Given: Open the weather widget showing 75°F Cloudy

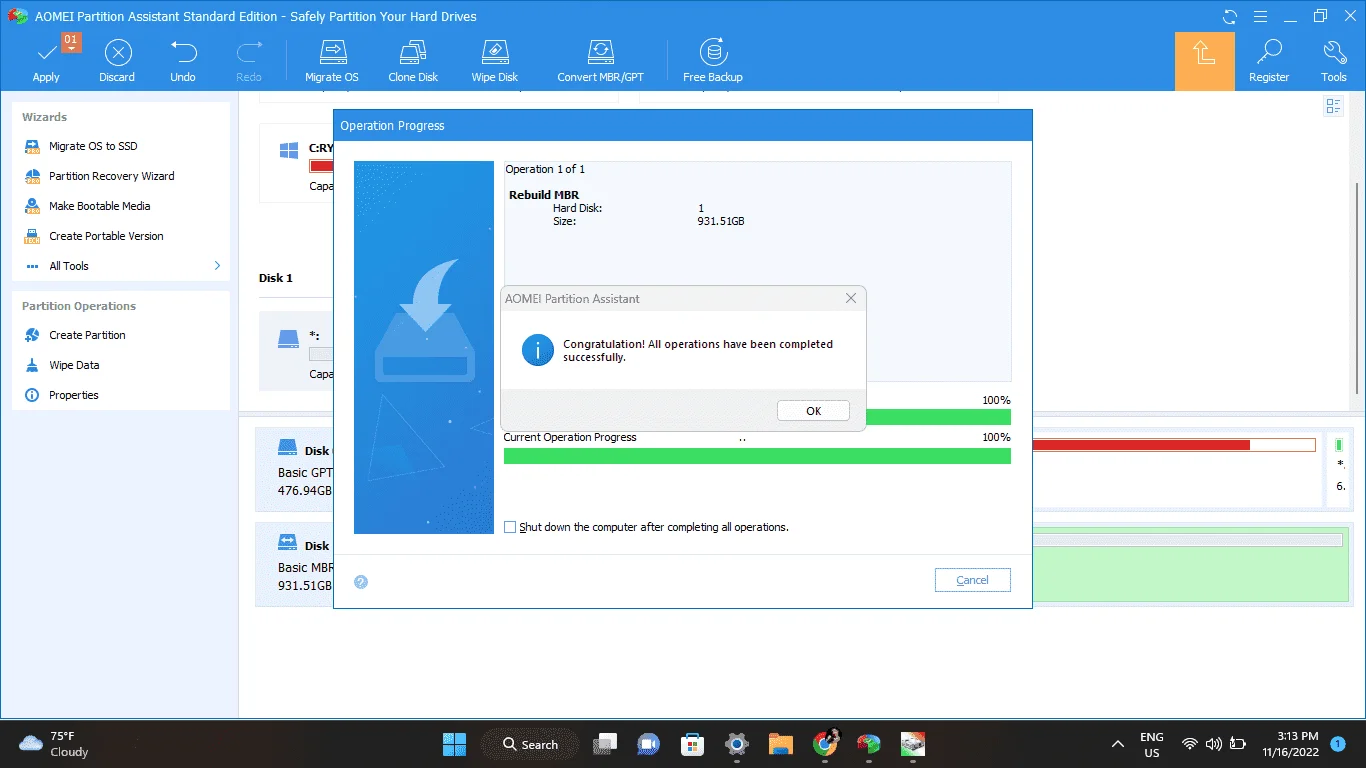Looking at the screenshot, I should (55, 744).
